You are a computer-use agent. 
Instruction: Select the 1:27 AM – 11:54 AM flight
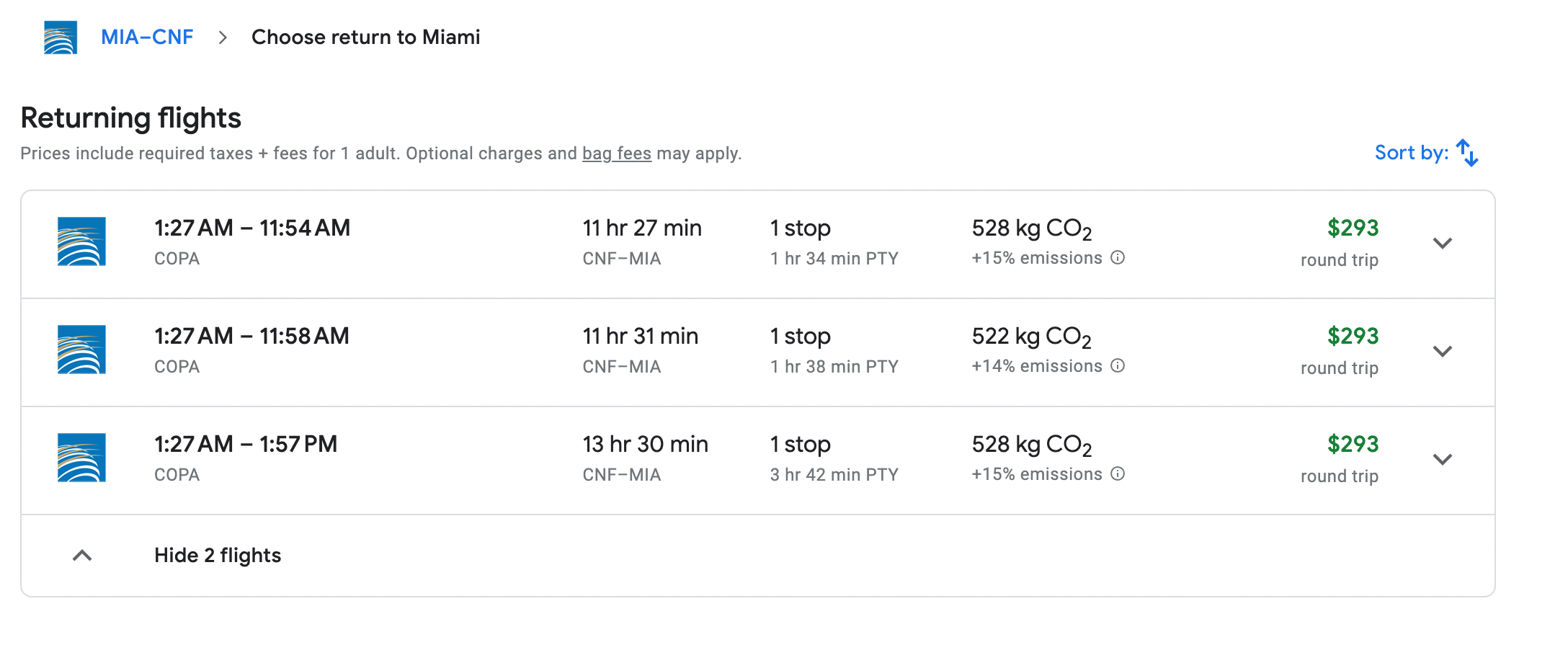point(252,228)
